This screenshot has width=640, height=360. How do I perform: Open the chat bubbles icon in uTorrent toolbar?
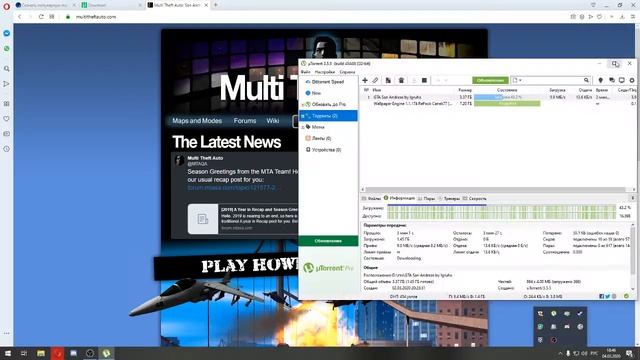[x=611, y=80]
